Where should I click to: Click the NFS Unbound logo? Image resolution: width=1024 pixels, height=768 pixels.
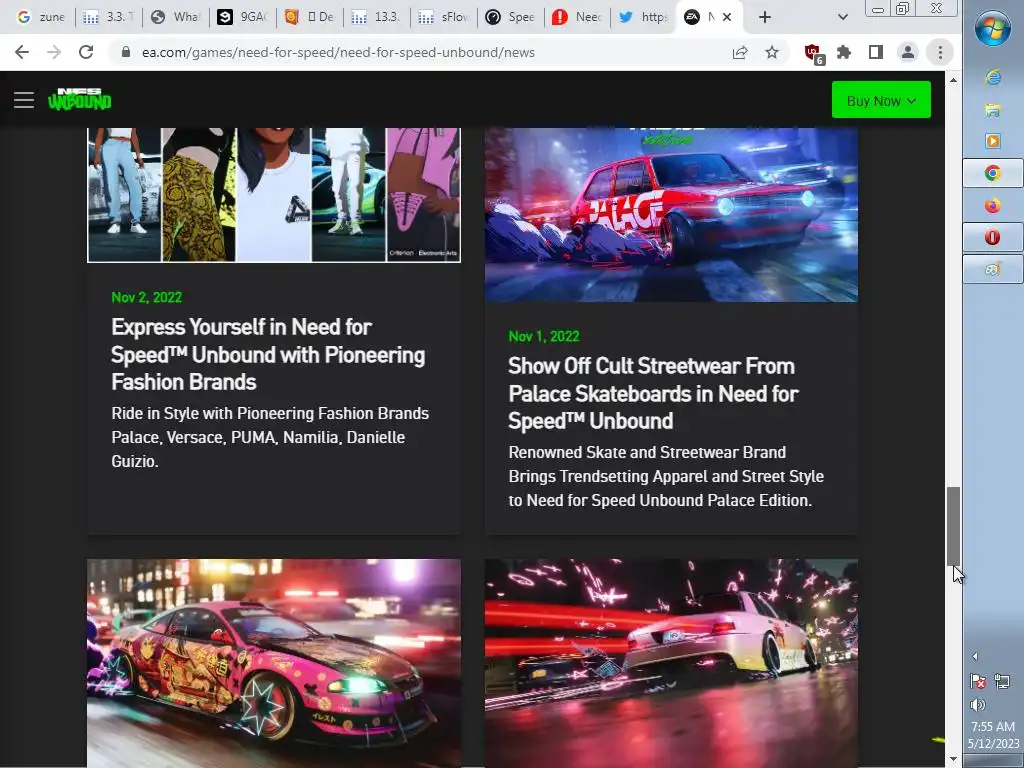pyautogui.click(x=80, y=99)
